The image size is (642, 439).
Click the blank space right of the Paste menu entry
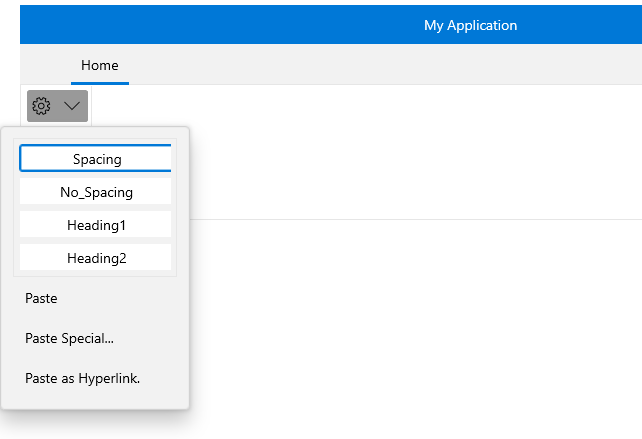(130, 298)
